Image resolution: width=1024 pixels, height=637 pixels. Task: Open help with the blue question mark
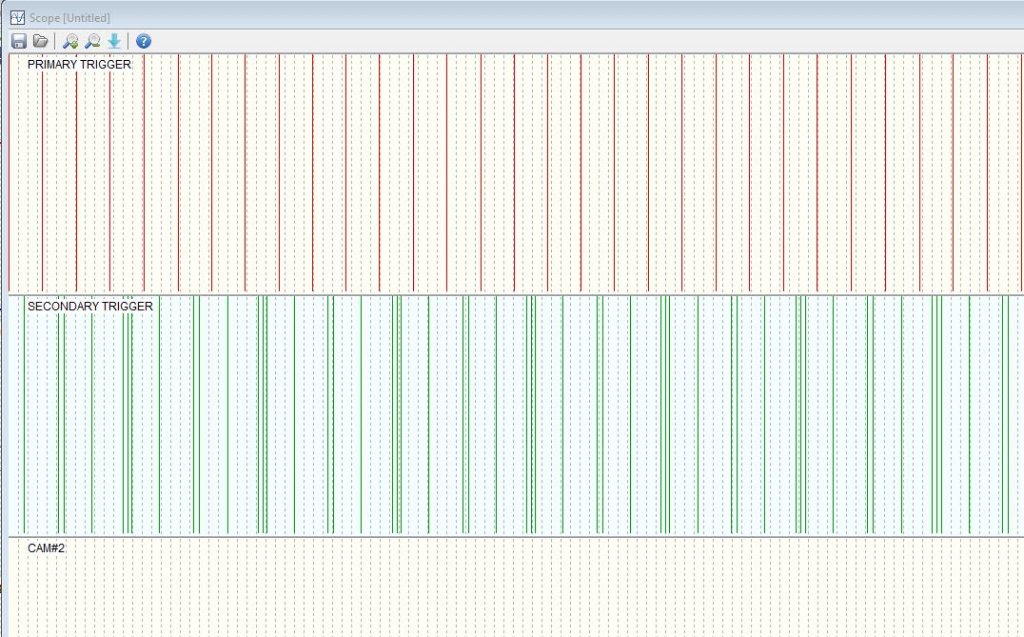(x=144, y=41)
